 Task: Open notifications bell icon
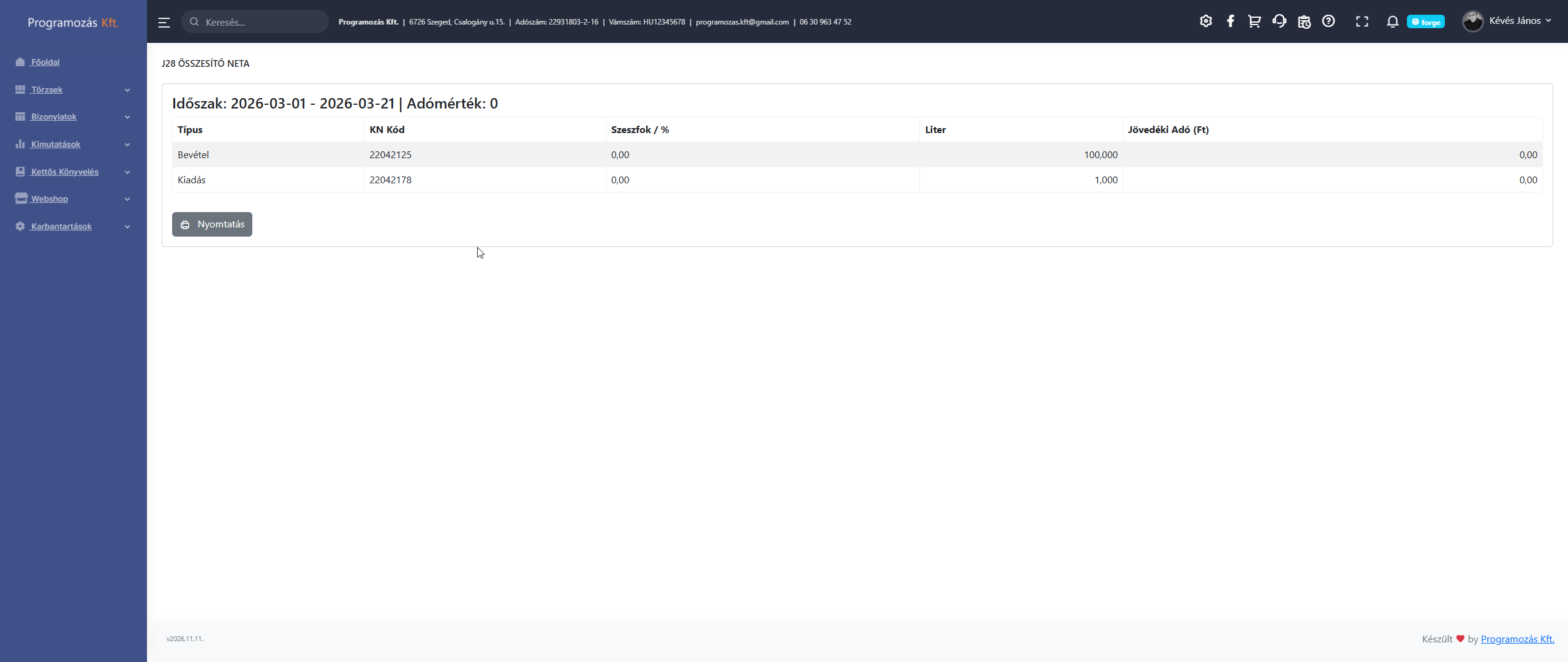[1392, 21]
